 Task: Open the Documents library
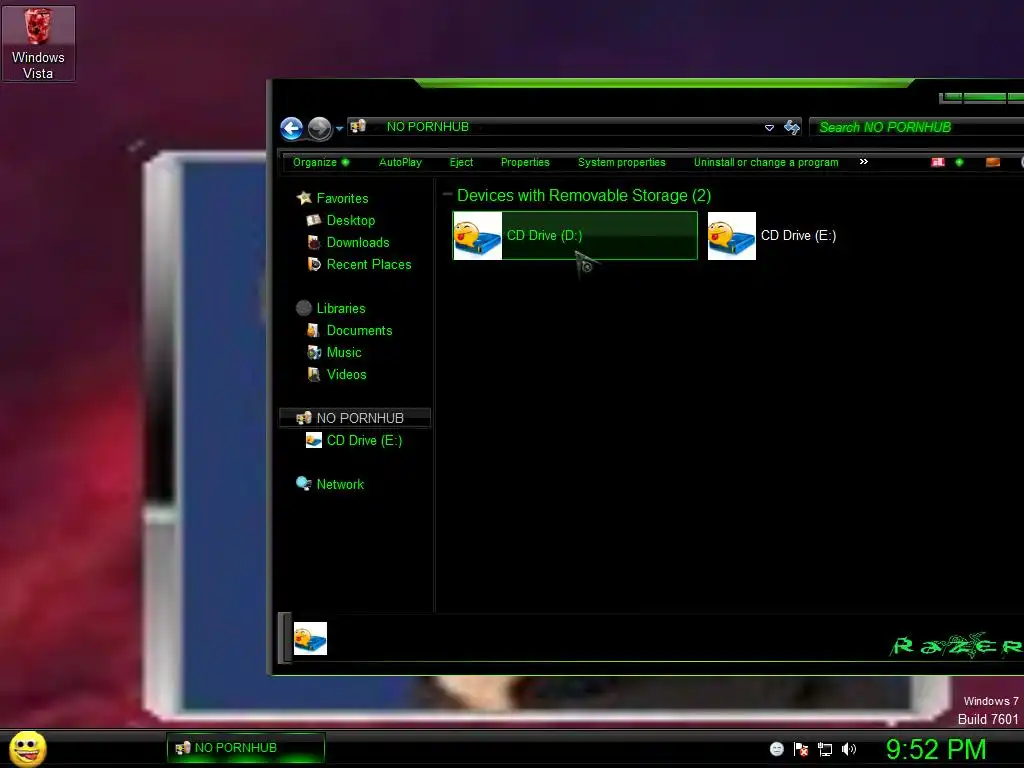click(359, 330)
